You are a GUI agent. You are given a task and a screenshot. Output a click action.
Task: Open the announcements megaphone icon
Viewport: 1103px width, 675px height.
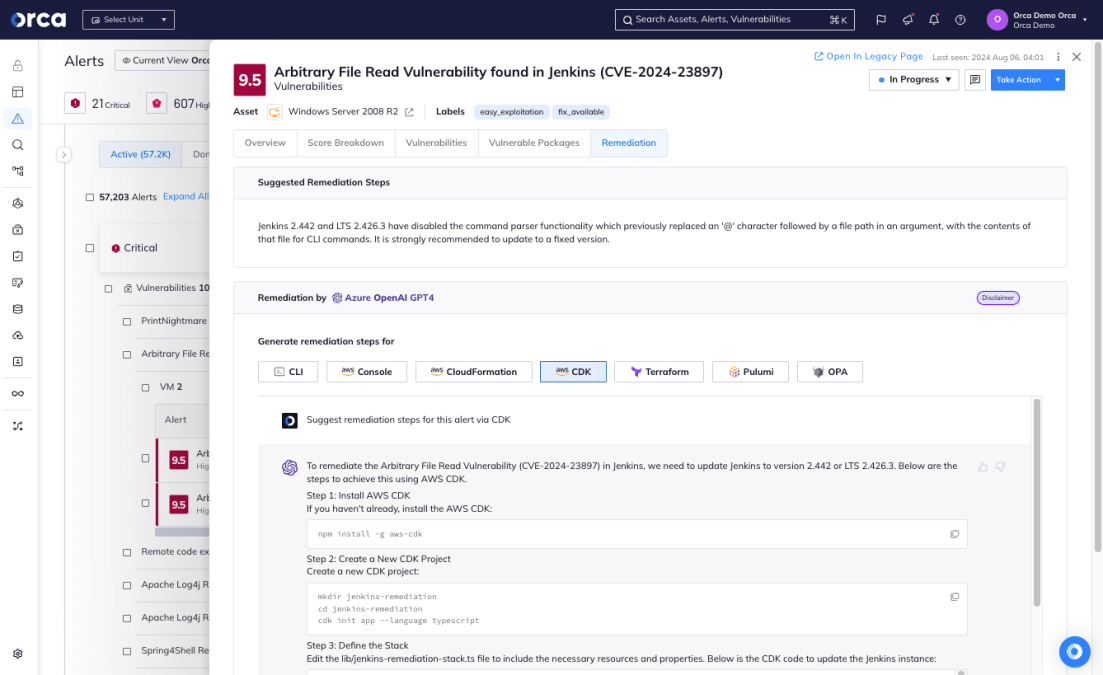click(x=907, y=20)
